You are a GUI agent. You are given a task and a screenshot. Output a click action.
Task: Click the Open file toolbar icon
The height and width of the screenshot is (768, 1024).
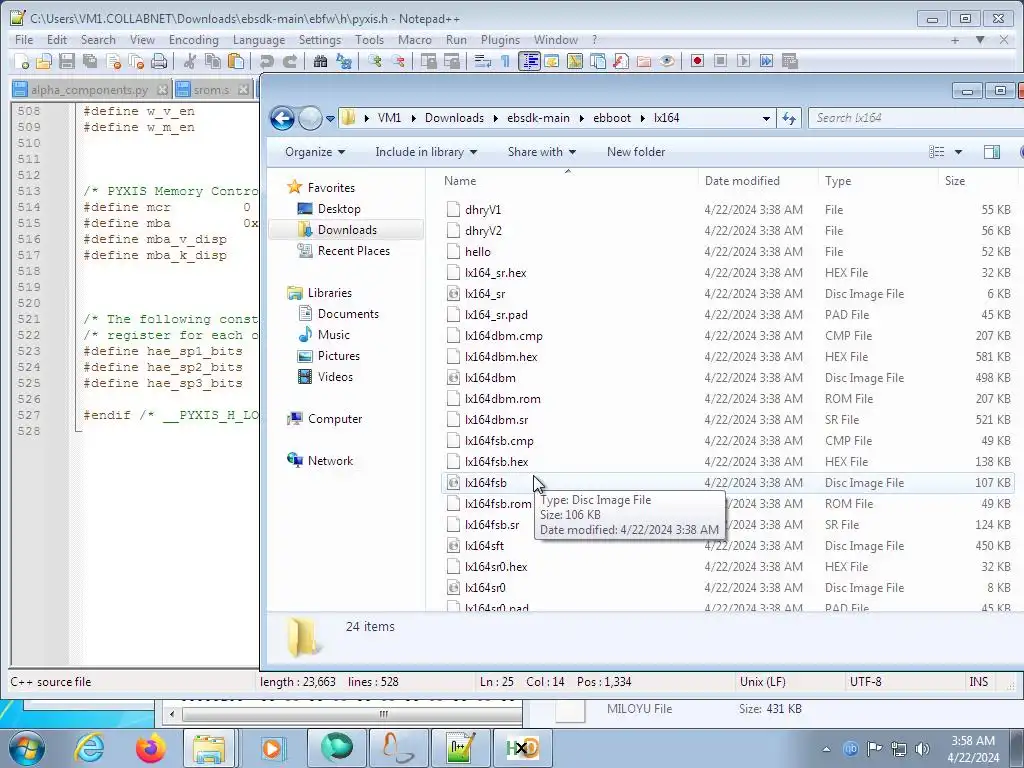click(x=44, y=61)
